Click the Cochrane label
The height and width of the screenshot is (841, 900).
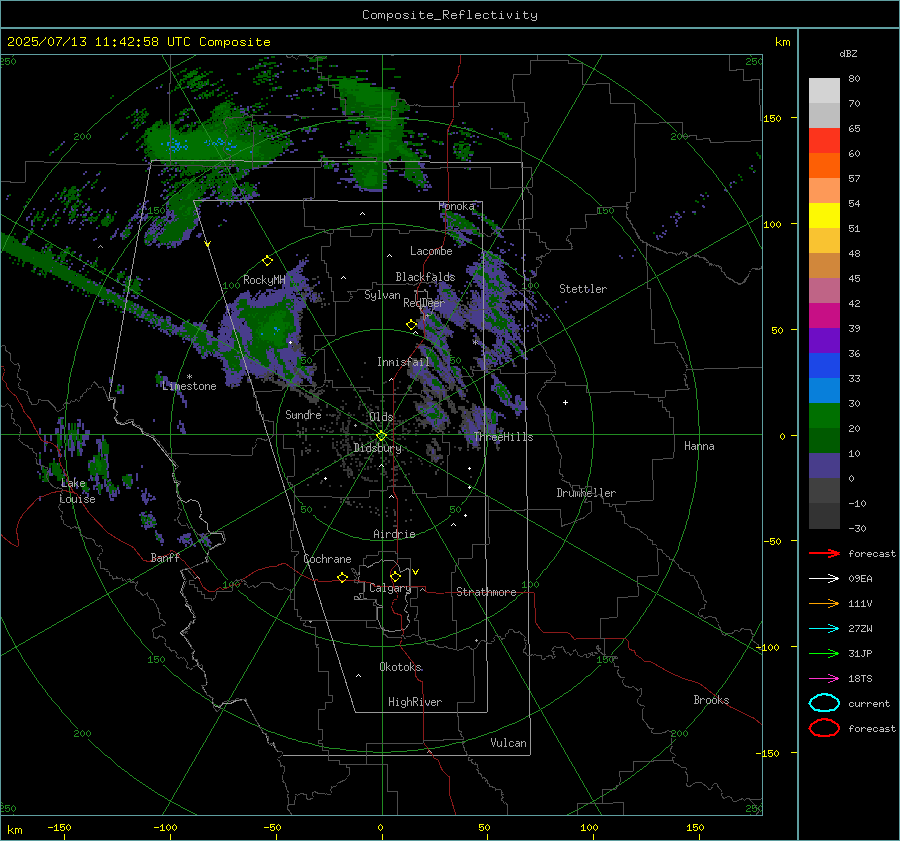(x=327, y=559)
